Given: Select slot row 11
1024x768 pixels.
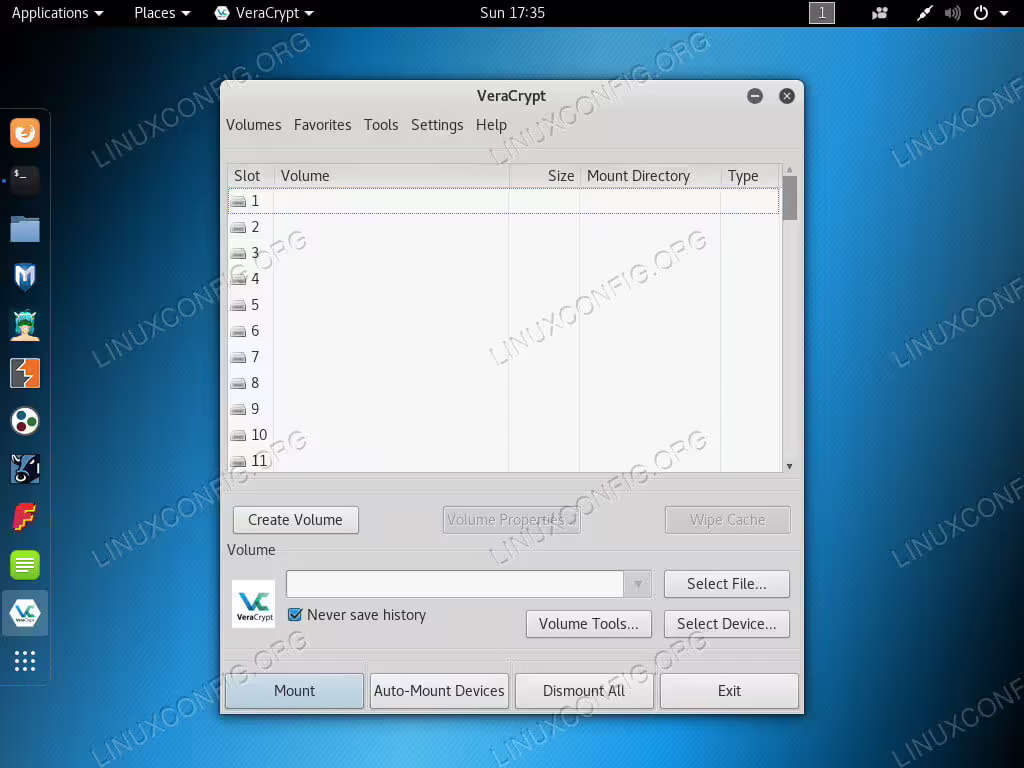Looking at the screenshot, I should click(x=504, y=461).
